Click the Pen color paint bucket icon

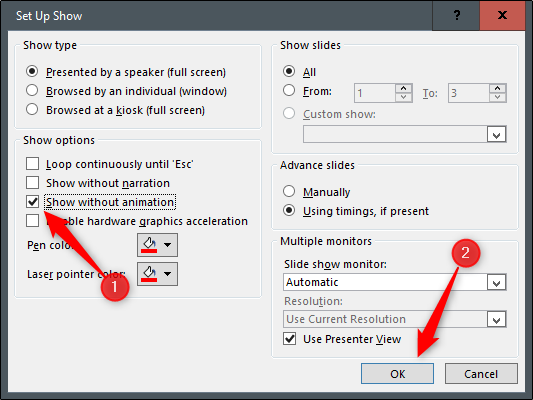pos(149,245)
